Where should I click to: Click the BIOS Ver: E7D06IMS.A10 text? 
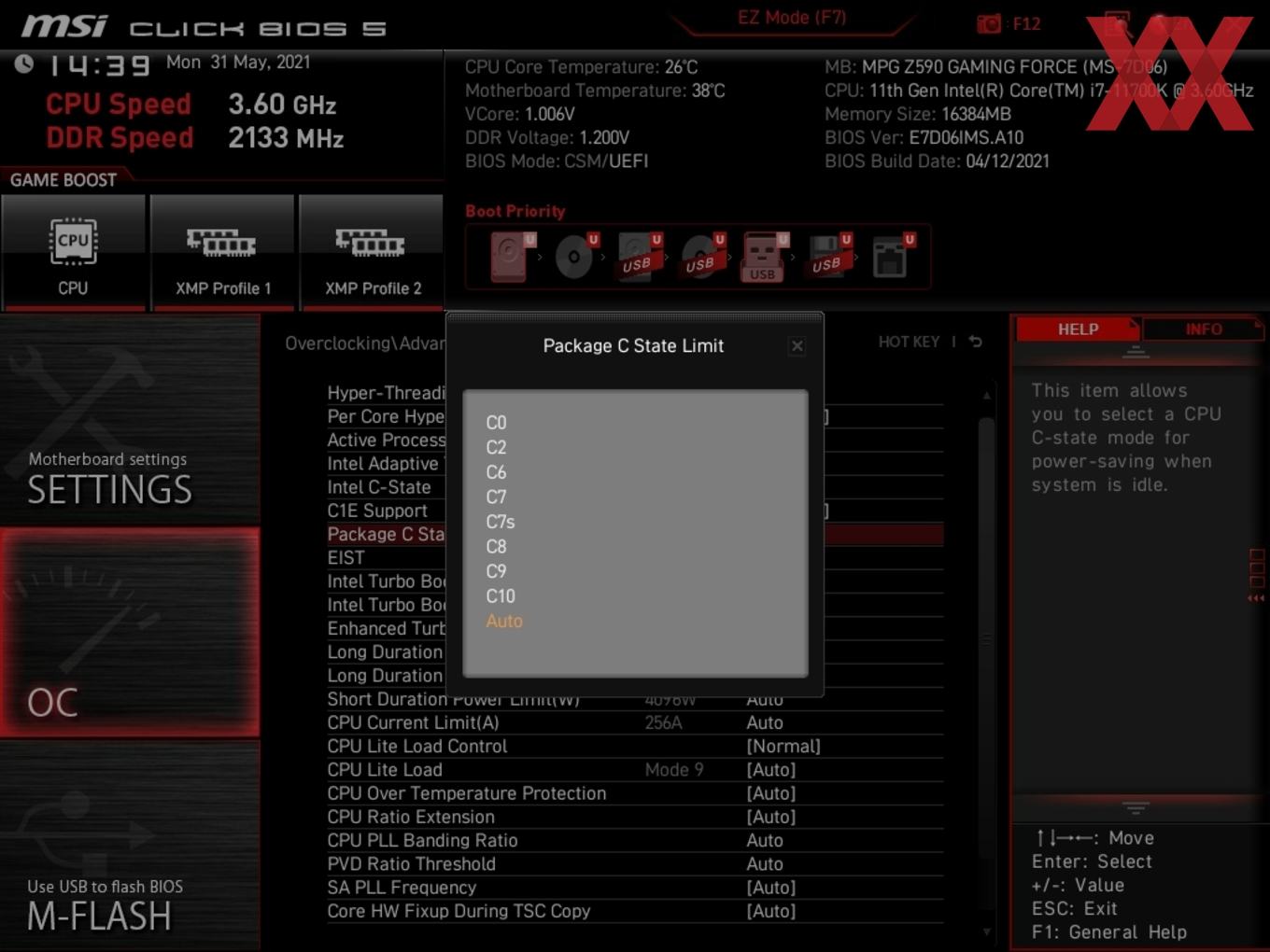pos(924,137)
